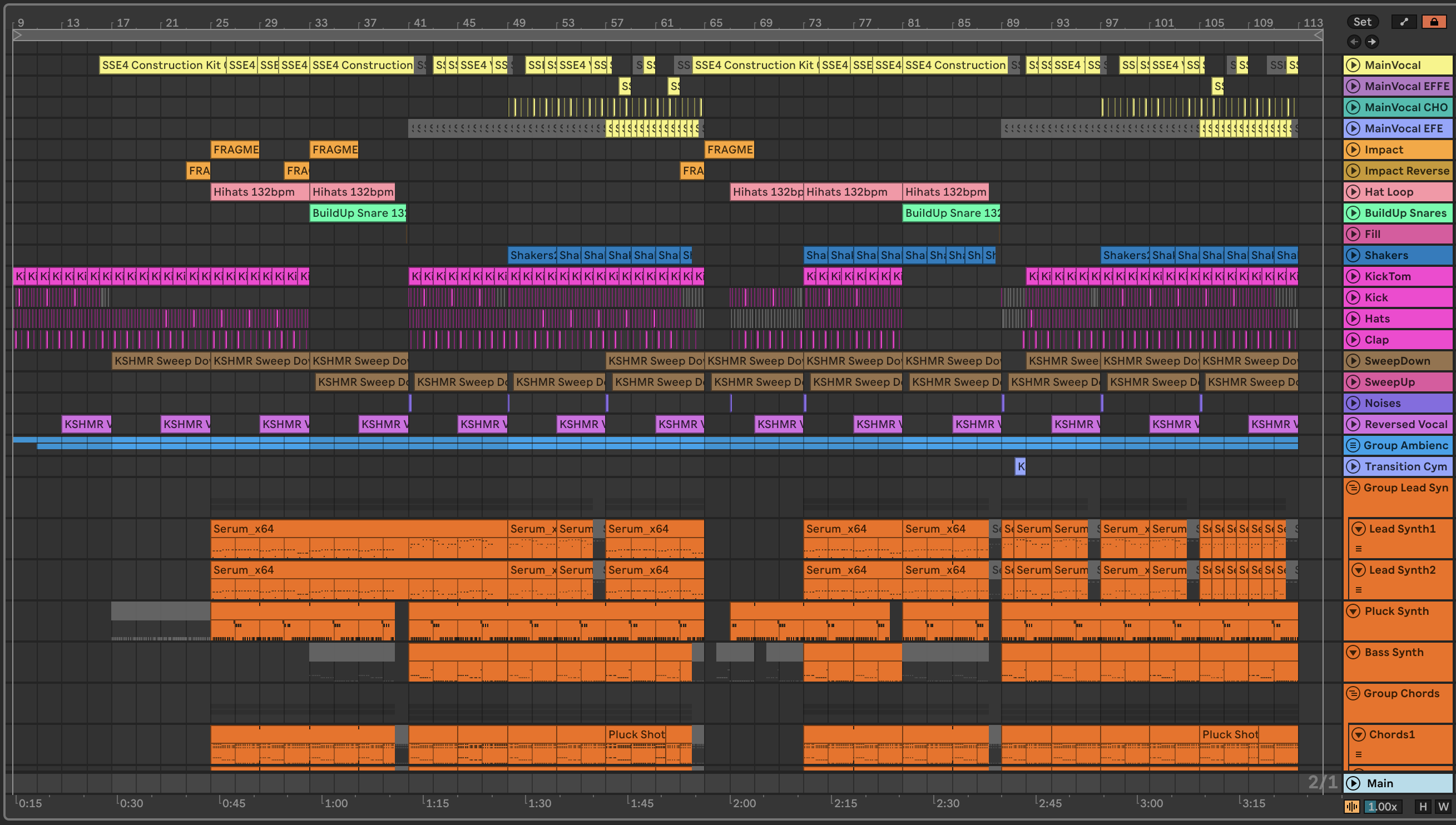Toggle the automation mode link icon
This screenshot has height=825, width=1456.
pos(1404,22)
